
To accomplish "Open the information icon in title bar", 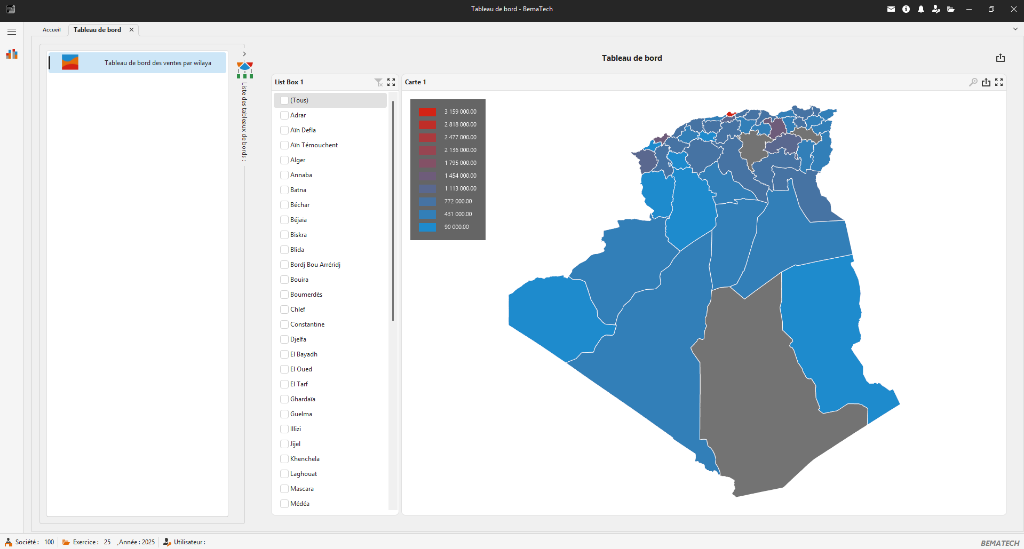I will 906,9.
